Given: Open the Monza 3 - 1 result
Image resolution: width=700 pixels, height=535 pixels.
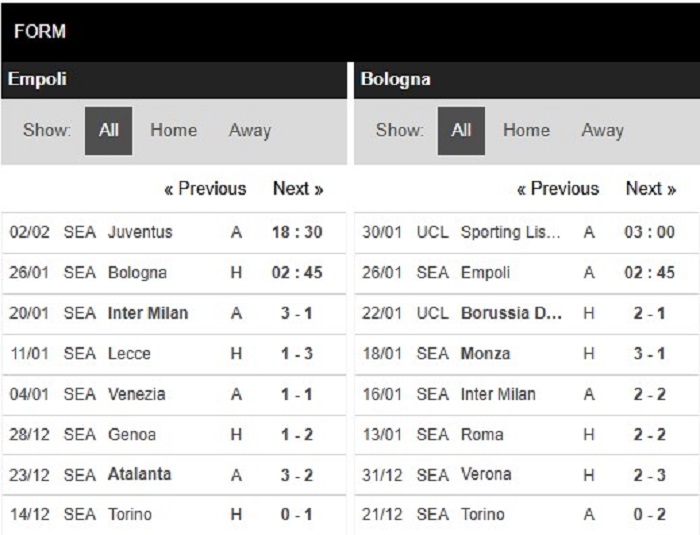Looking at the screenshot, I should (x=527, y=354).
